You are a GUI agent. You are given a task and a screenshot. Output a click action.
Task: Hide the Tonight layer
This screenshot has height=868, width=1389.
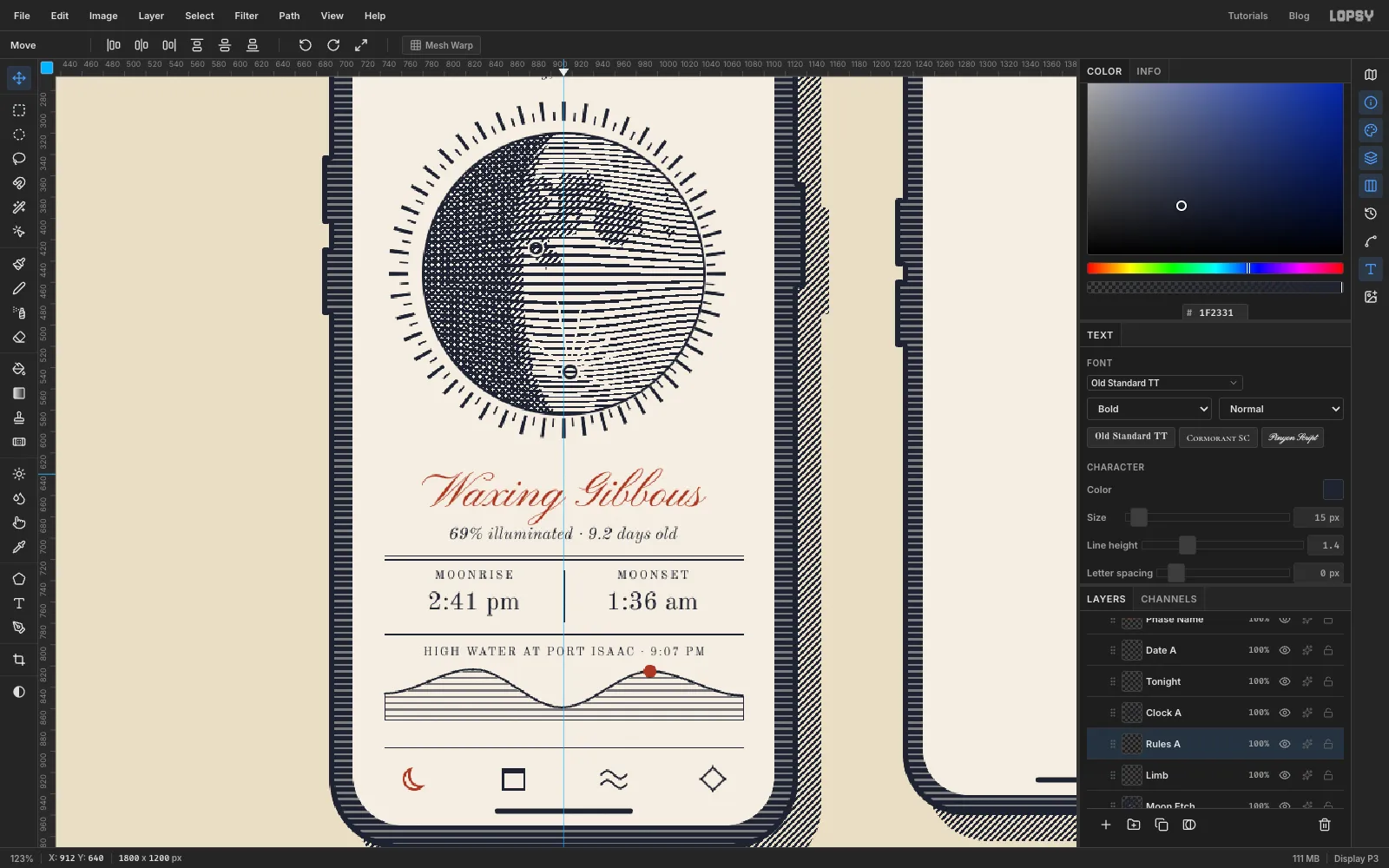1285,681
